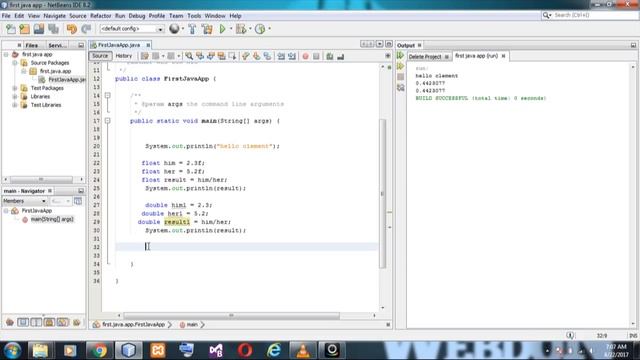This screenshot has height=360, width=640.
Task: Toggle the Show Static Members navigator filter
Action: pyautogui.click(x=36, y=322)
